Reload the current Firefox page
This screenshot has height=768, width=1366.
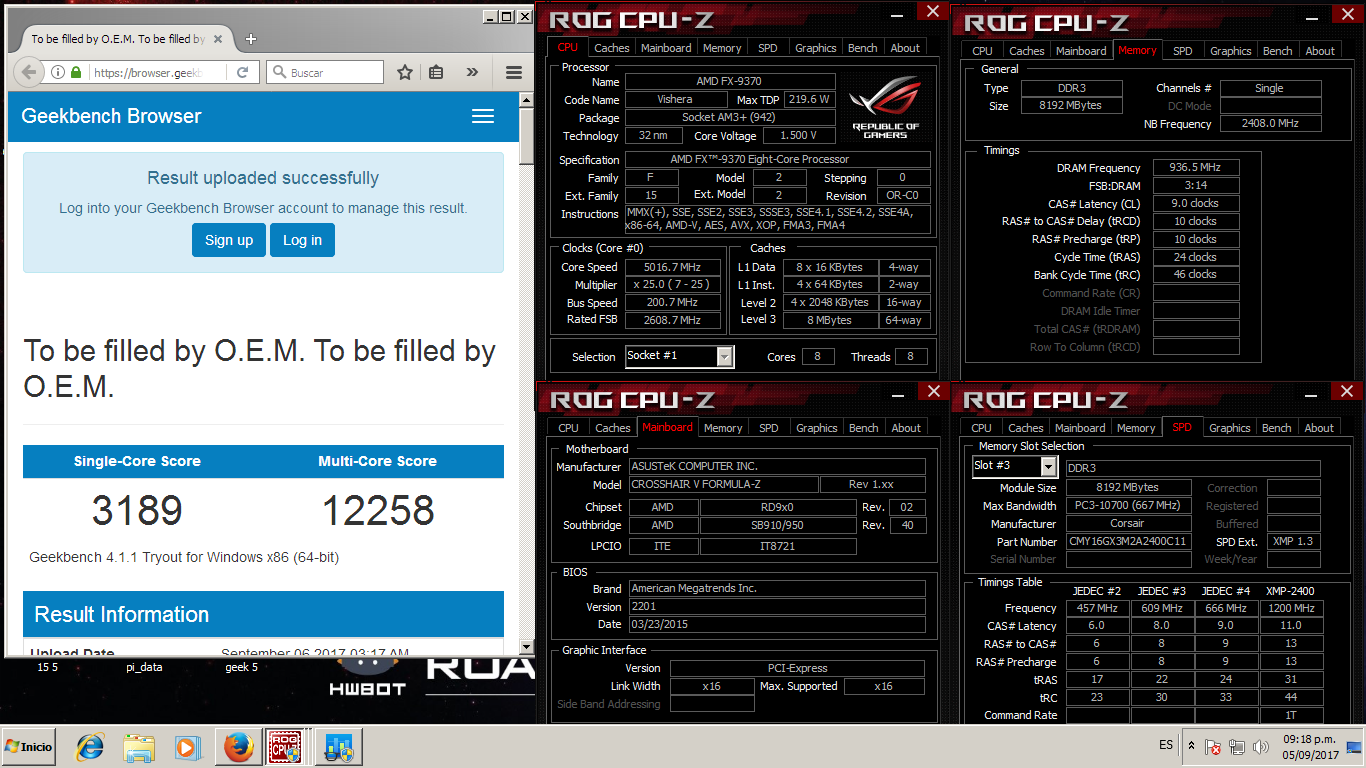click(x=242, y=72)
